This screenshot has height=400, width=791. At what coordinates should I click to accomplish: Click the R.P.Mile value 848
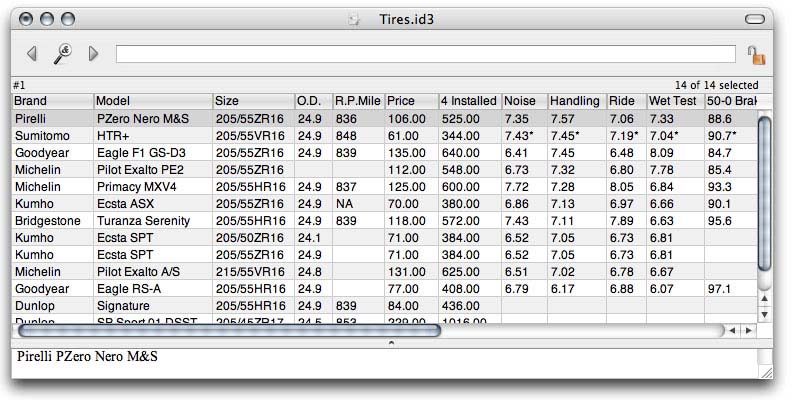click(x=358, y=136)
